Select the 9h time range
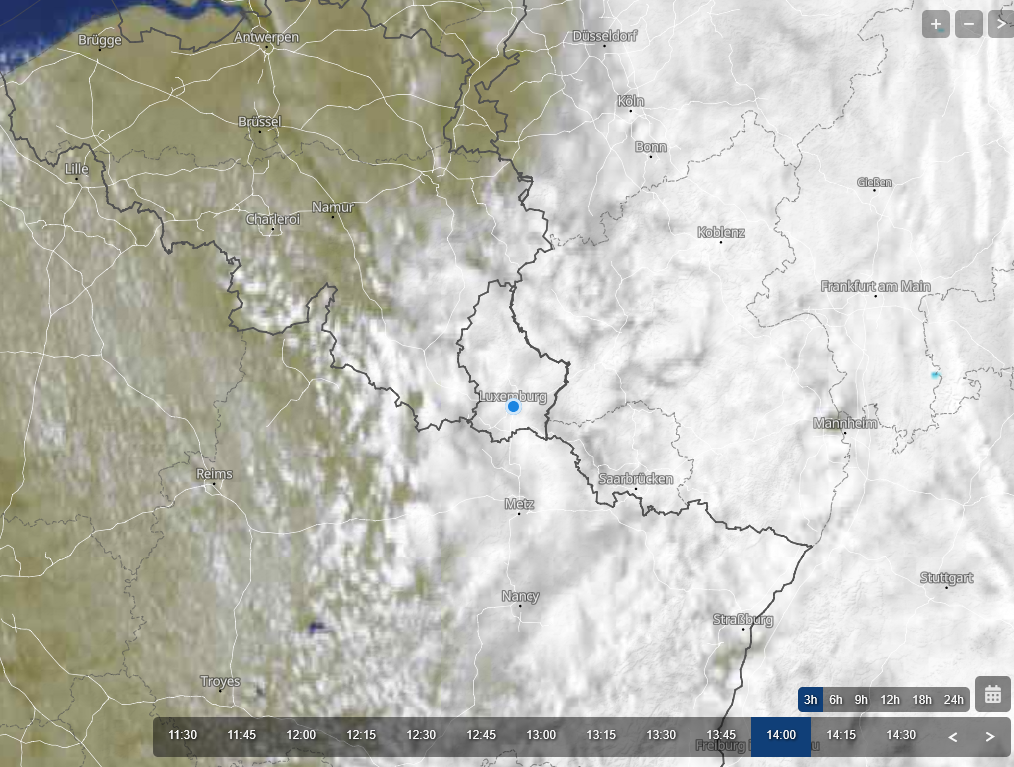The image size is (1014, 767). (861, 699)
